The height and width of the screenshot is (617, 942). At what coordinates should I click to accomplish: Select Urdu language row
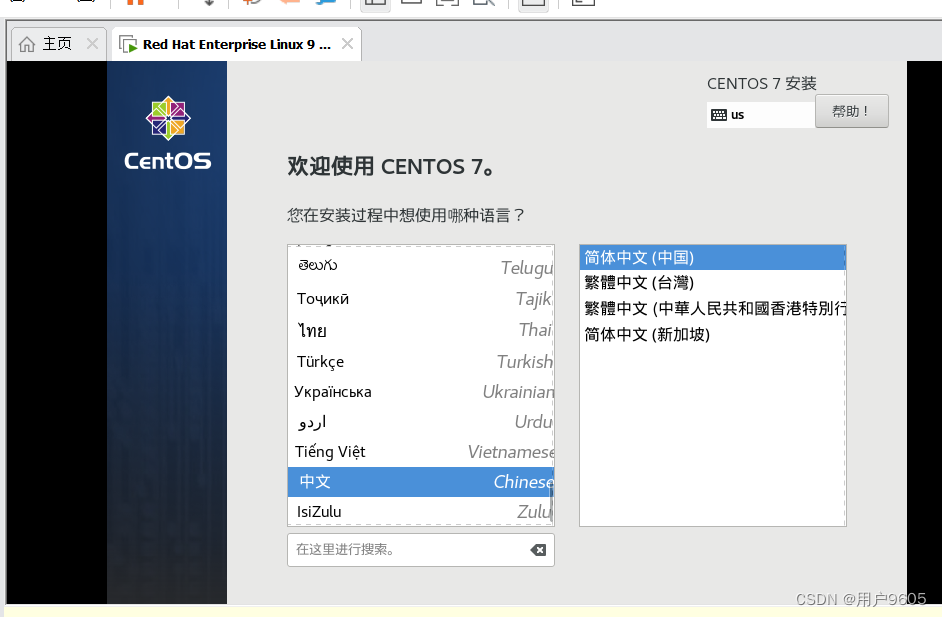point(421,422)
